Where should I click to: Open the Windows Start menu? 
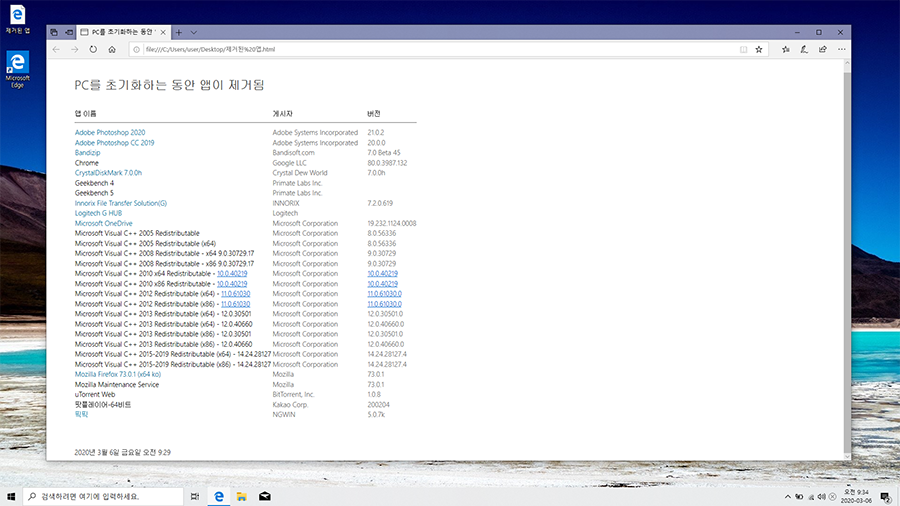point(11,496)
